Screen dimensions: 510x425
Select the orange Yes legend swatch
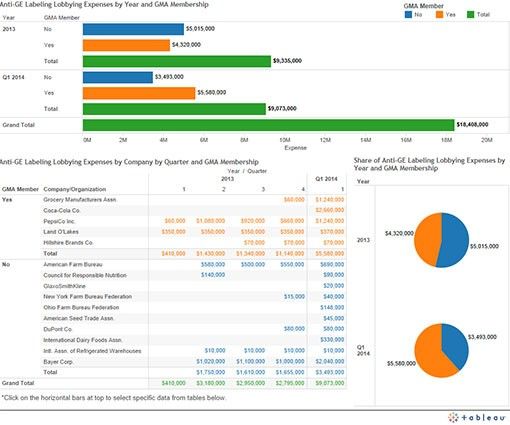click(x=440, y=15)
